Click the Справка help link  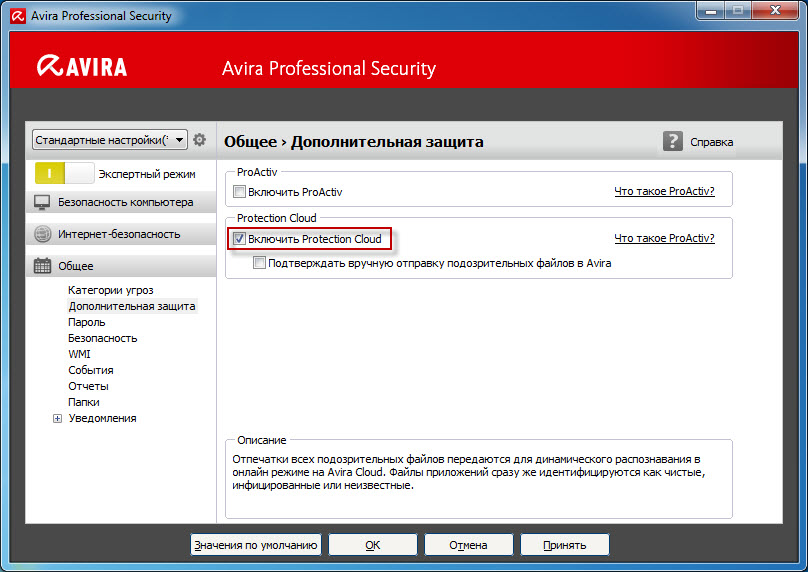[x=711, y=142]
